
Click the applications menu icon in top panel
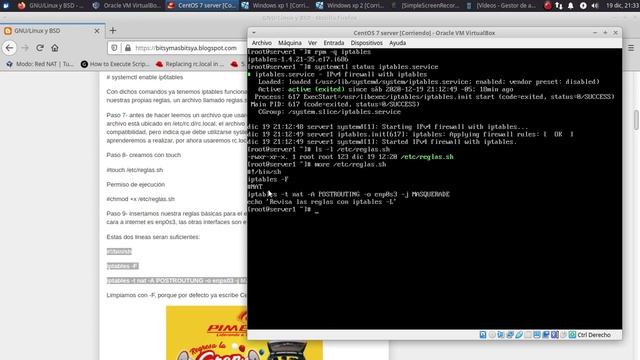pos(6,5)
